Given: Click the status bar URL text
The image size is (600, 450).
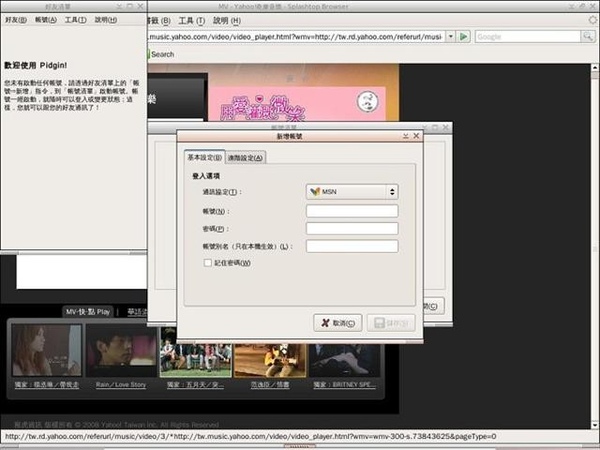Looking at the screenshot, I should pyautogui.click(x=251, y=437).
